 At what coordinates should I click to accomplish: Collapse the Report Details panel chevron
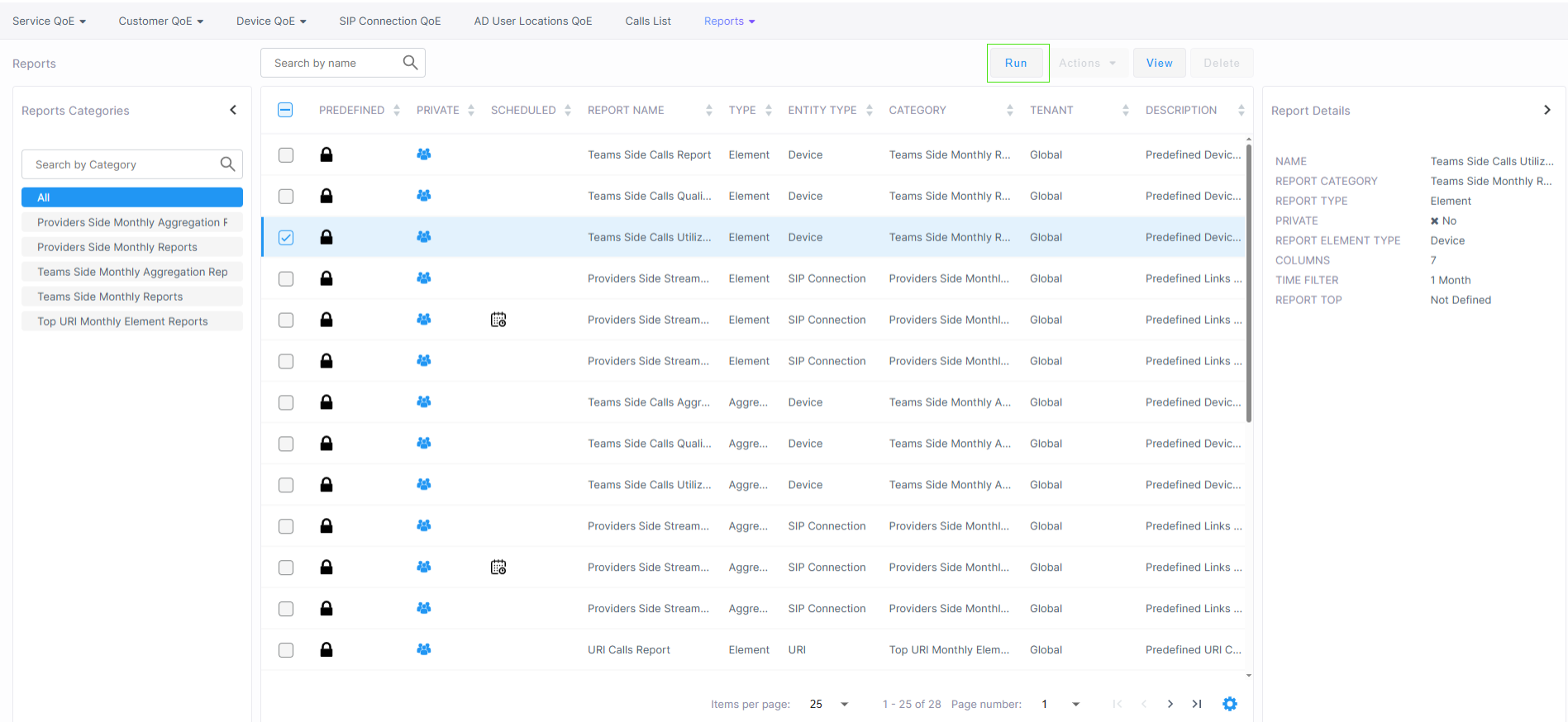tap(1547, 110)
